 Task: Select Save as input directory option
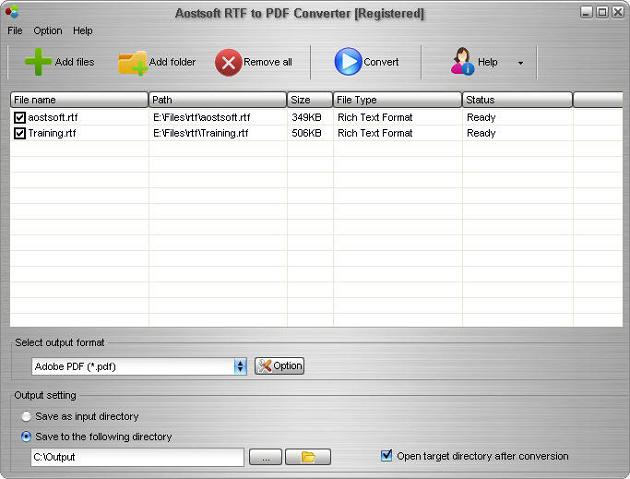pos(26,417)
